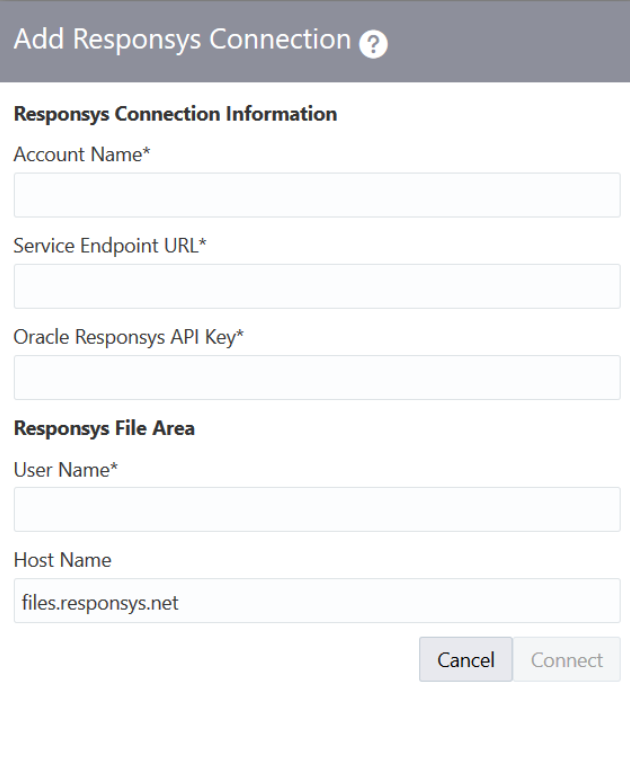Cancel the Responsys connection dialog
The width and height of the screenshot is (630, 770).
point(465,660)
